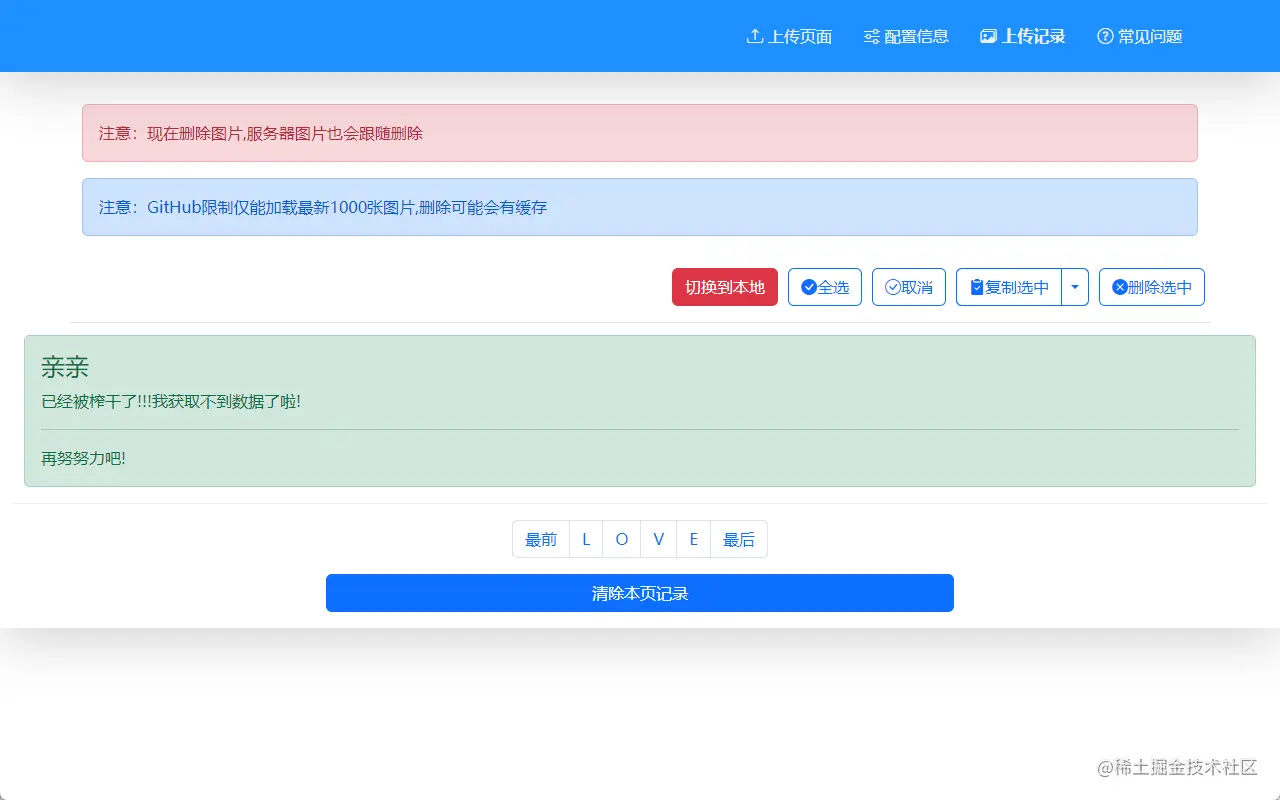Click the question mark icon beside 常见问题
This screenshot has height=800, width=1280.
pos(1104,35)
